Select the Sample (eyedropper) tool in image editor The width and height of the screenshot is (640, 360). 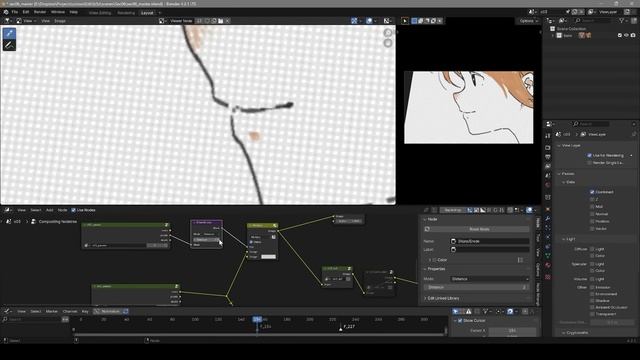[x=9, y=33]
